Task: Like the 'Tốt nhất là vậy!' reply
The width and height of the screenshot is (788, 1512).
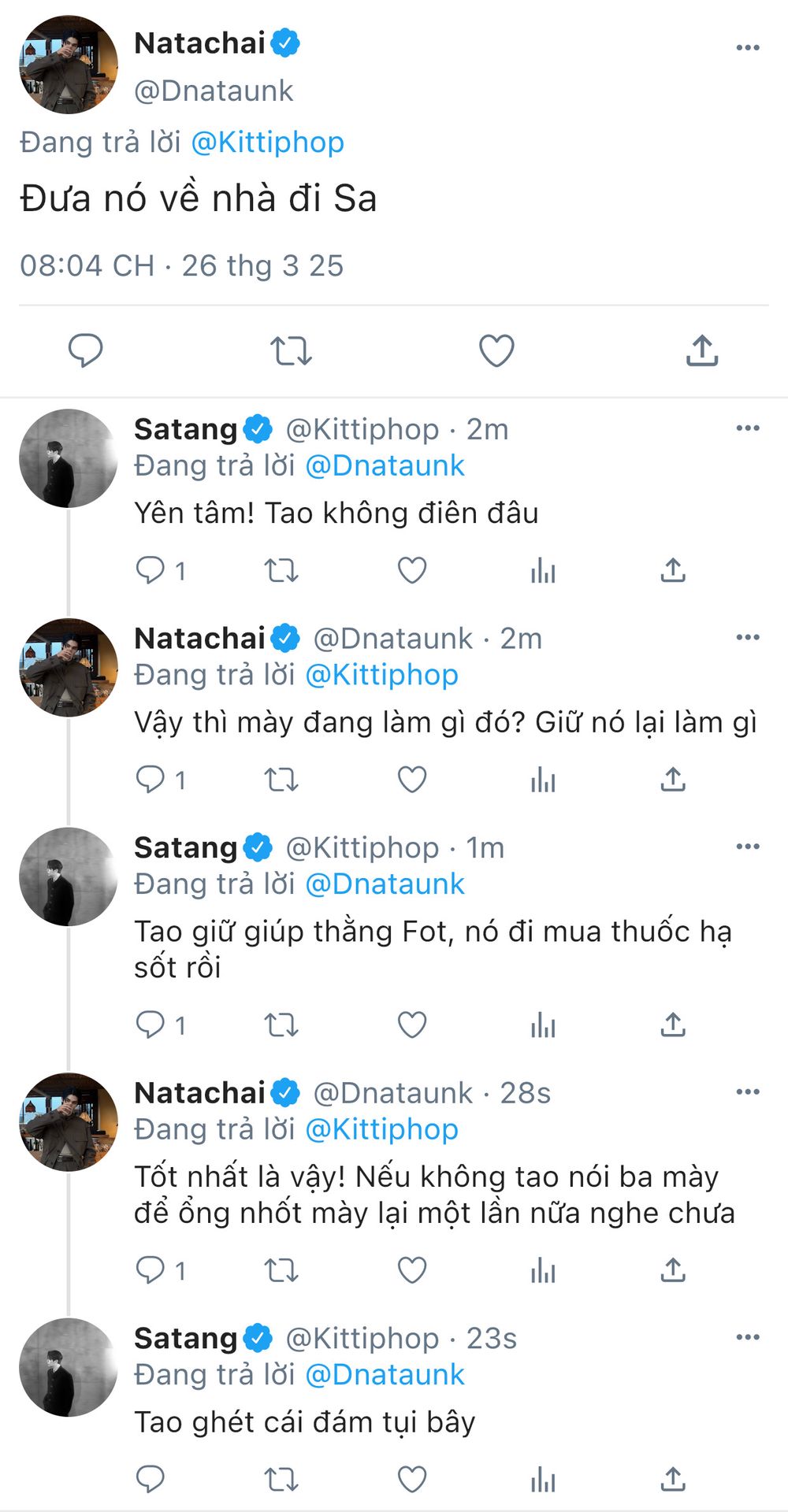Action: pyautogui.click(x=411, y=1269)
